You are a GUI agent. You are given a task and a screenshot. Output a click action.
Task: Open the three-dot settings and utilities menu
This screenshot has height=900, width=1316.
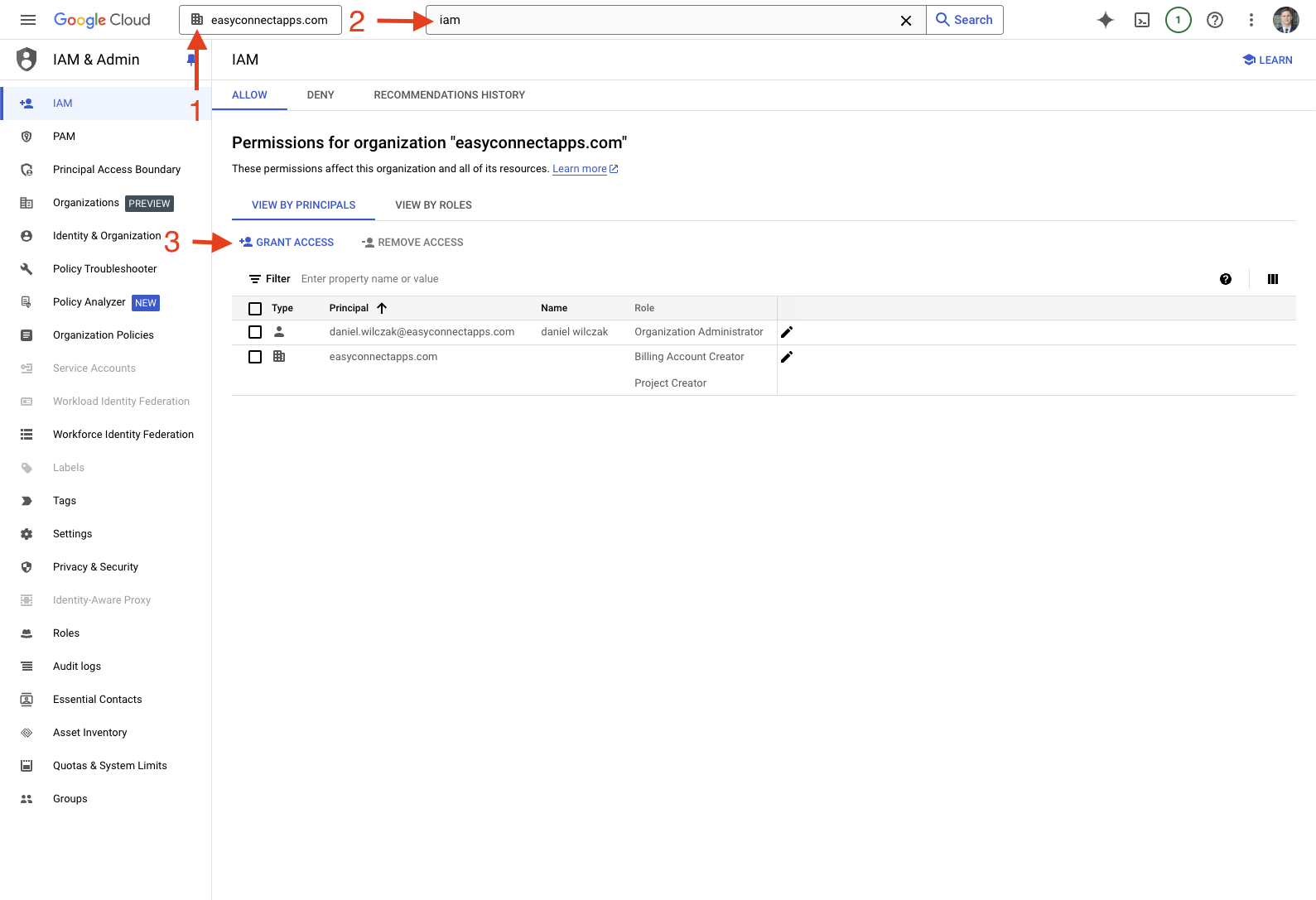point(1251,20)
